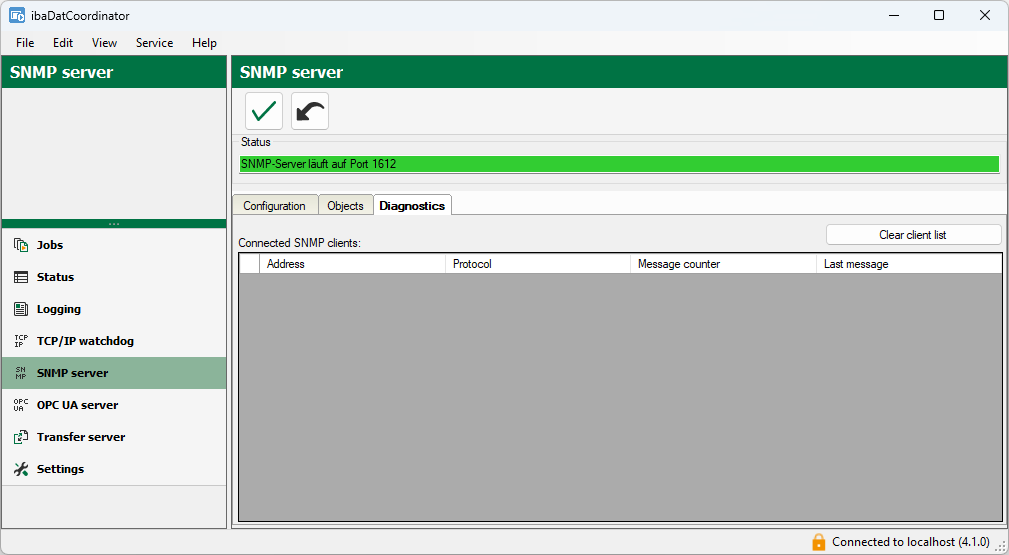The width and height of the screenshot is (1009, 555).
Task: Open the Transfer server label
Action: [81, 437]
